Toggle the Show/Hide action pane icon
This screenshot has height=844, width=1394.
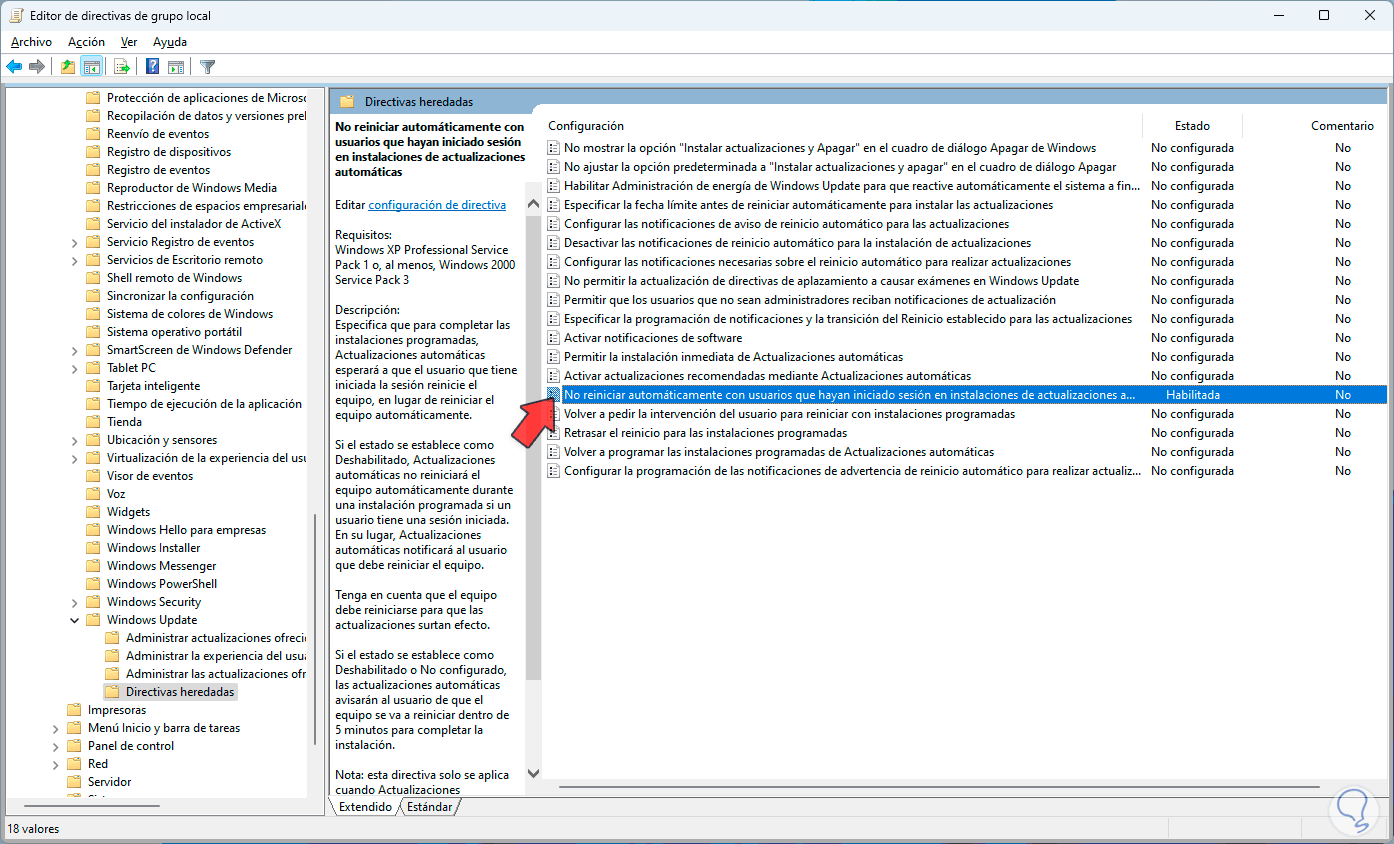coord(176,67)
